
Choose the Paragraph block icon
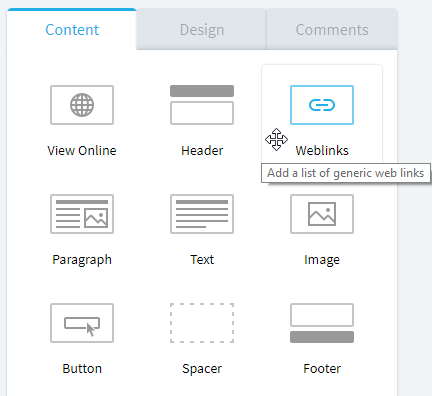coord(82,214)
